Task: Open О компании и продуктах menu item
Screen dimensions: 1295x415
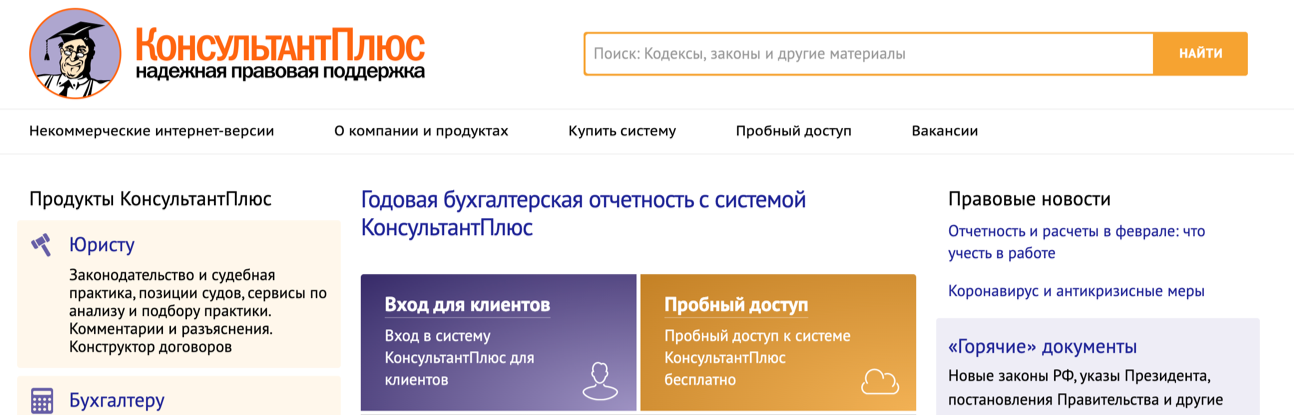Action: coord(421,131)
